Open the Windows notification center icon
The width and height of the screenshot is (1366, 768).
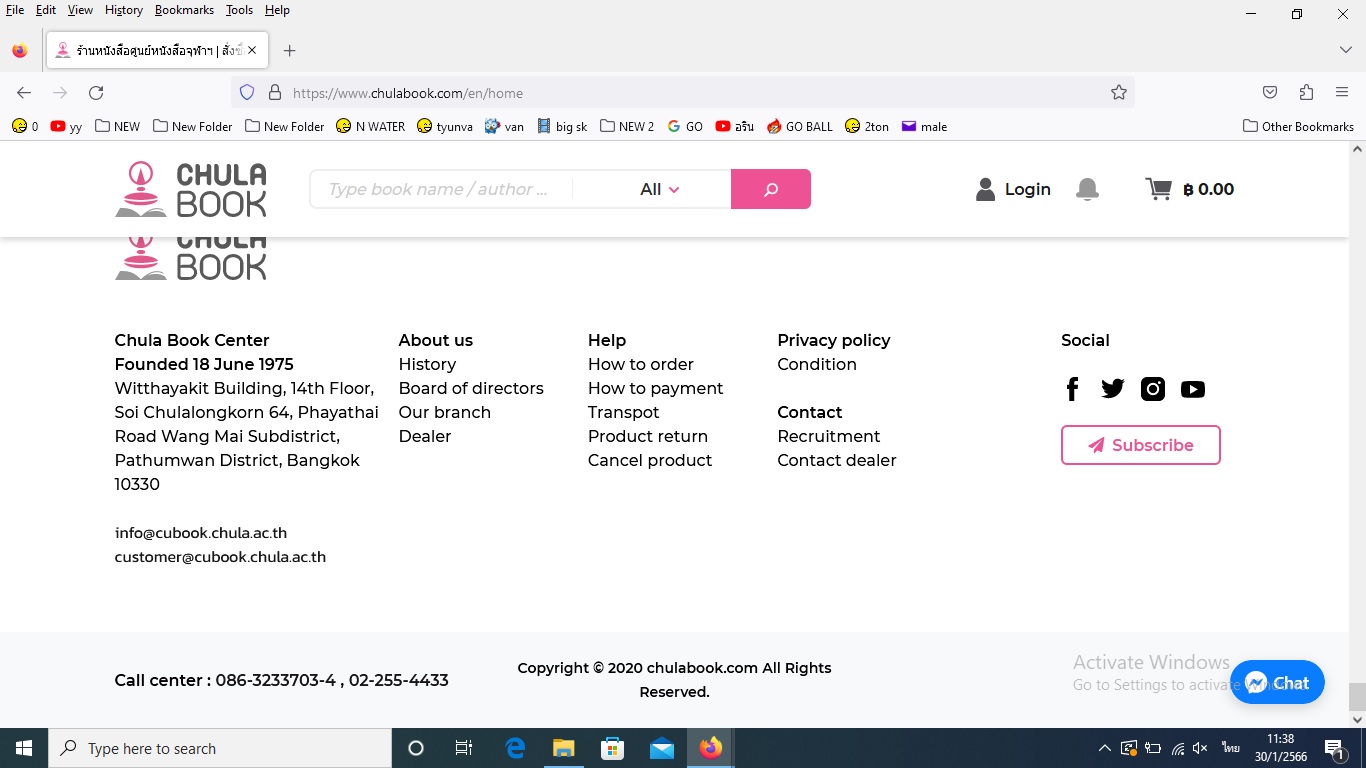coord(1333,748)
